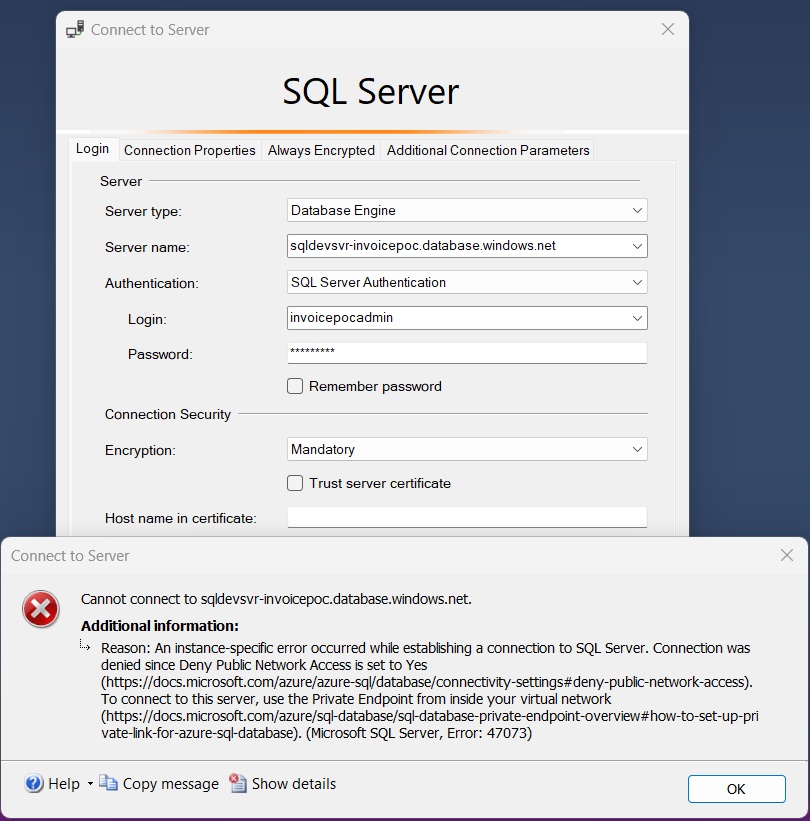Viewport: 810px width, 821px height.
Task: Open Additional Connection Parameters tab
Action: coord(488,150)
